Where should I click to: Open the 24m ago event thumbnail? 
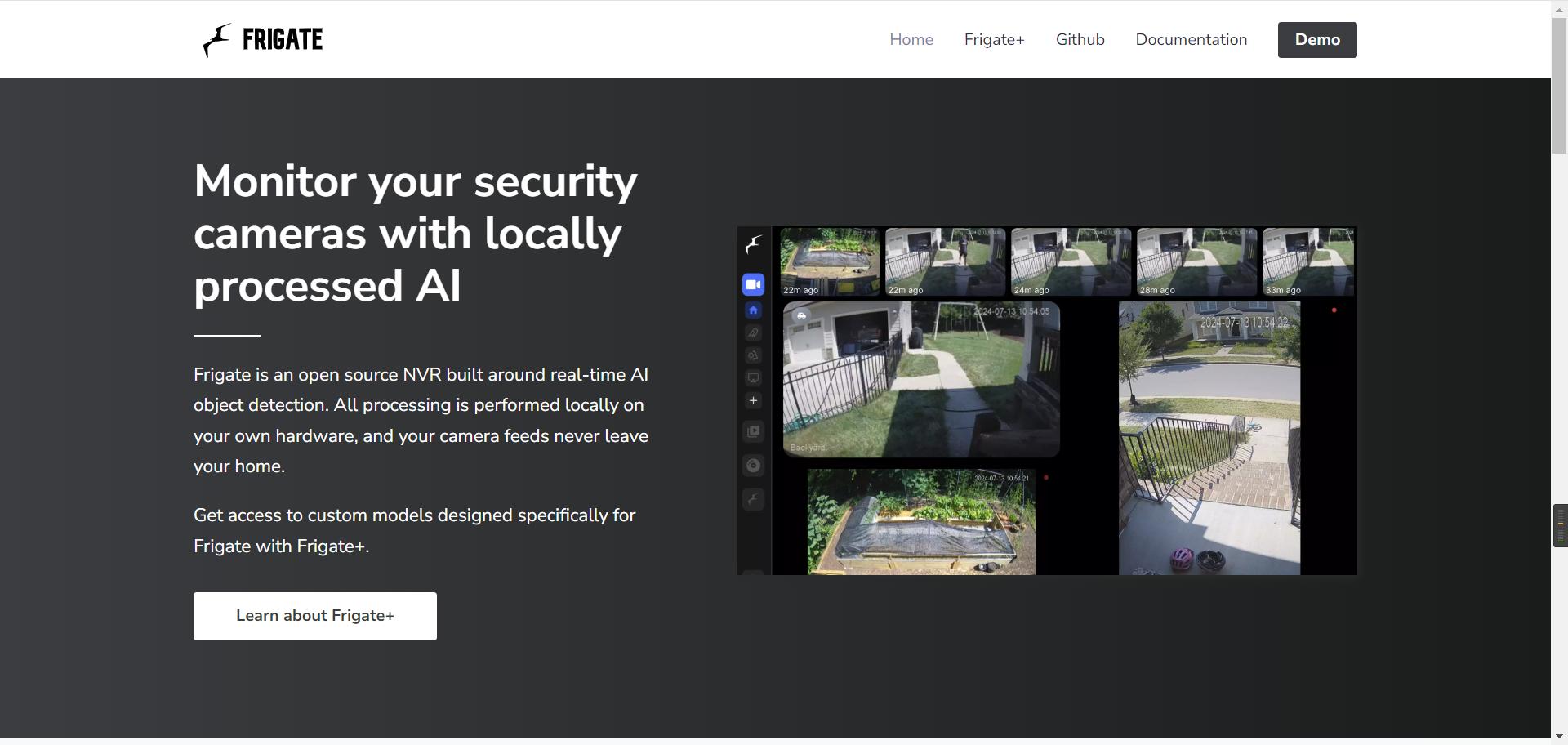point(1071,261)
